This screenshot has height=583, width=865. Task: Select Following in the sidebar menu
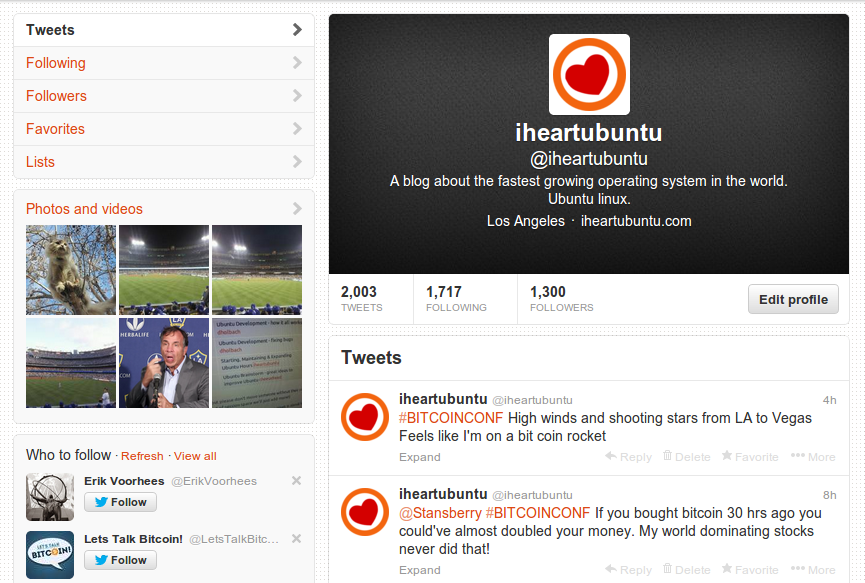pos(164,63)
